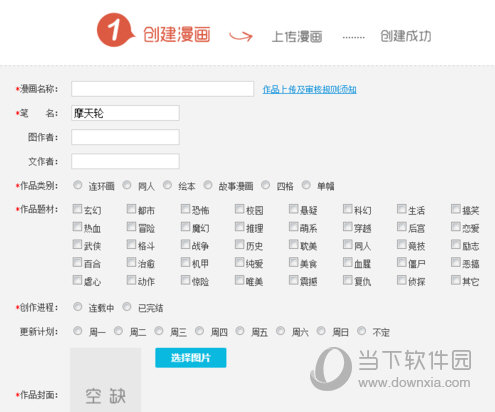Tick the 校园 genre checkbox
495x412 pixels.
[x=239, y=209]
